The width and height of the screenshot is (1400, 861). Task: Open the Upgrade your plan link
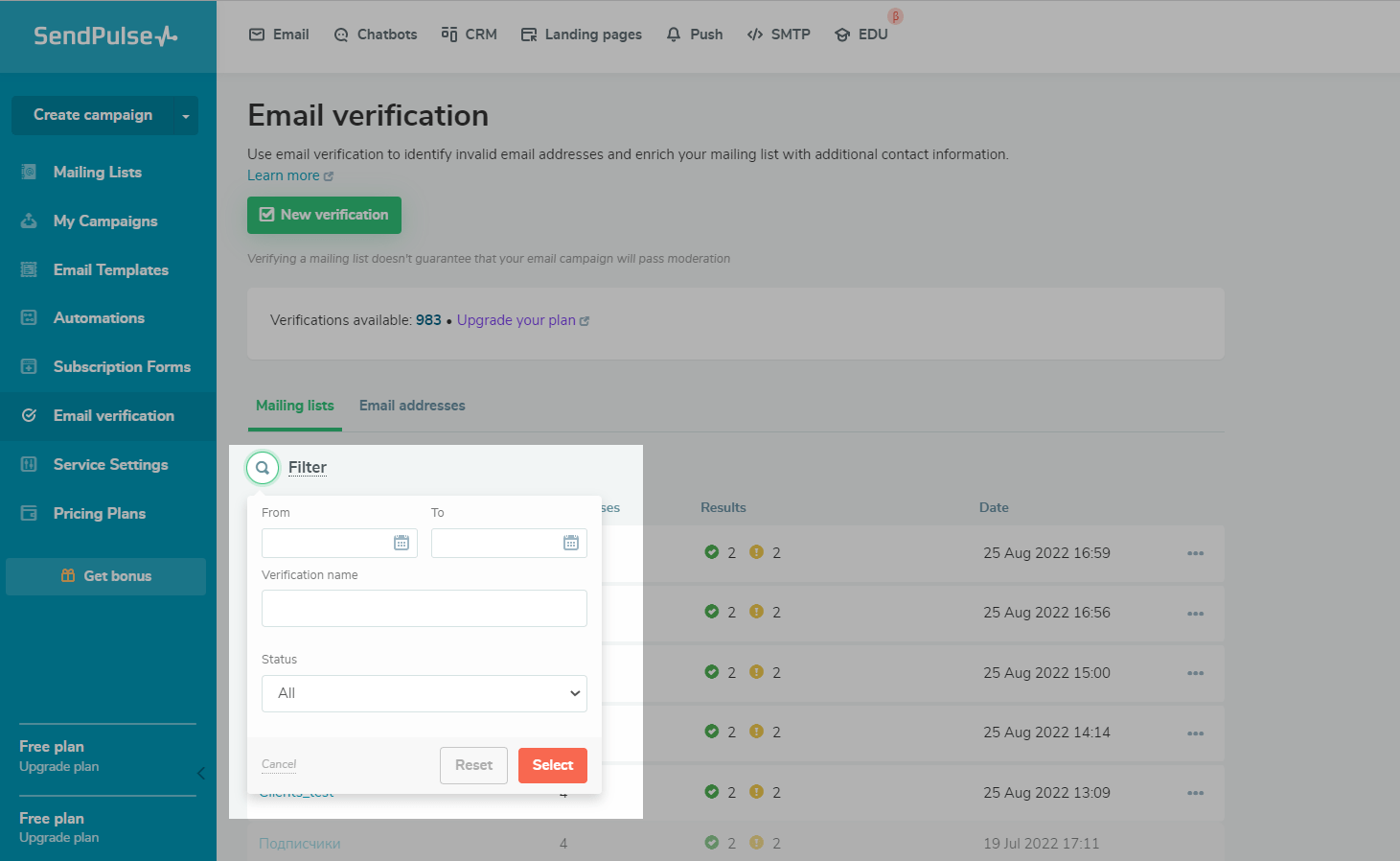click(516, 320)
